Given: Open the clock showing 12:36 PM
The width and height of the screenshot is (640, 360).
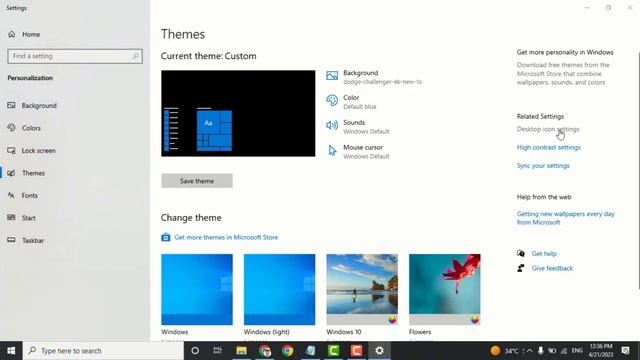Looking at the screenshot, I should tap(600, 351).
